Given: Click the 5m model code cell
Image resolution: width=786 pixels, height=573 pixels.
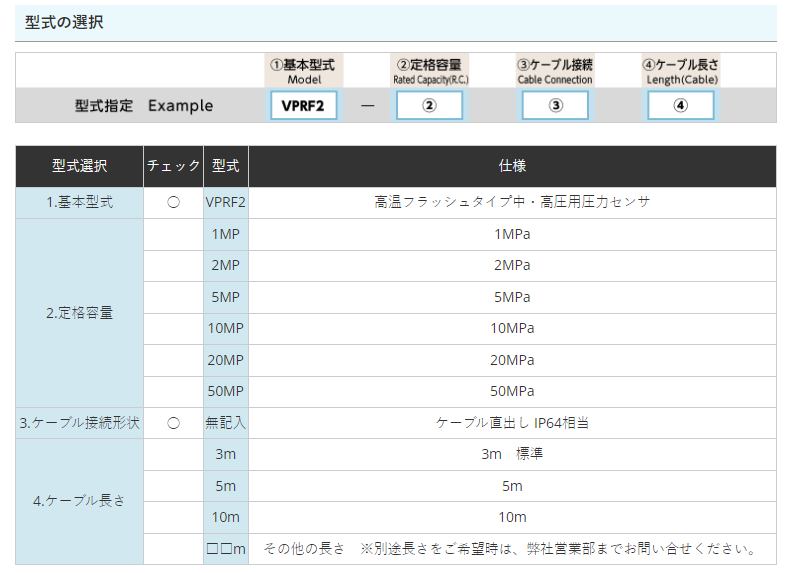Looking at the screenshot, I should point(226,486).
